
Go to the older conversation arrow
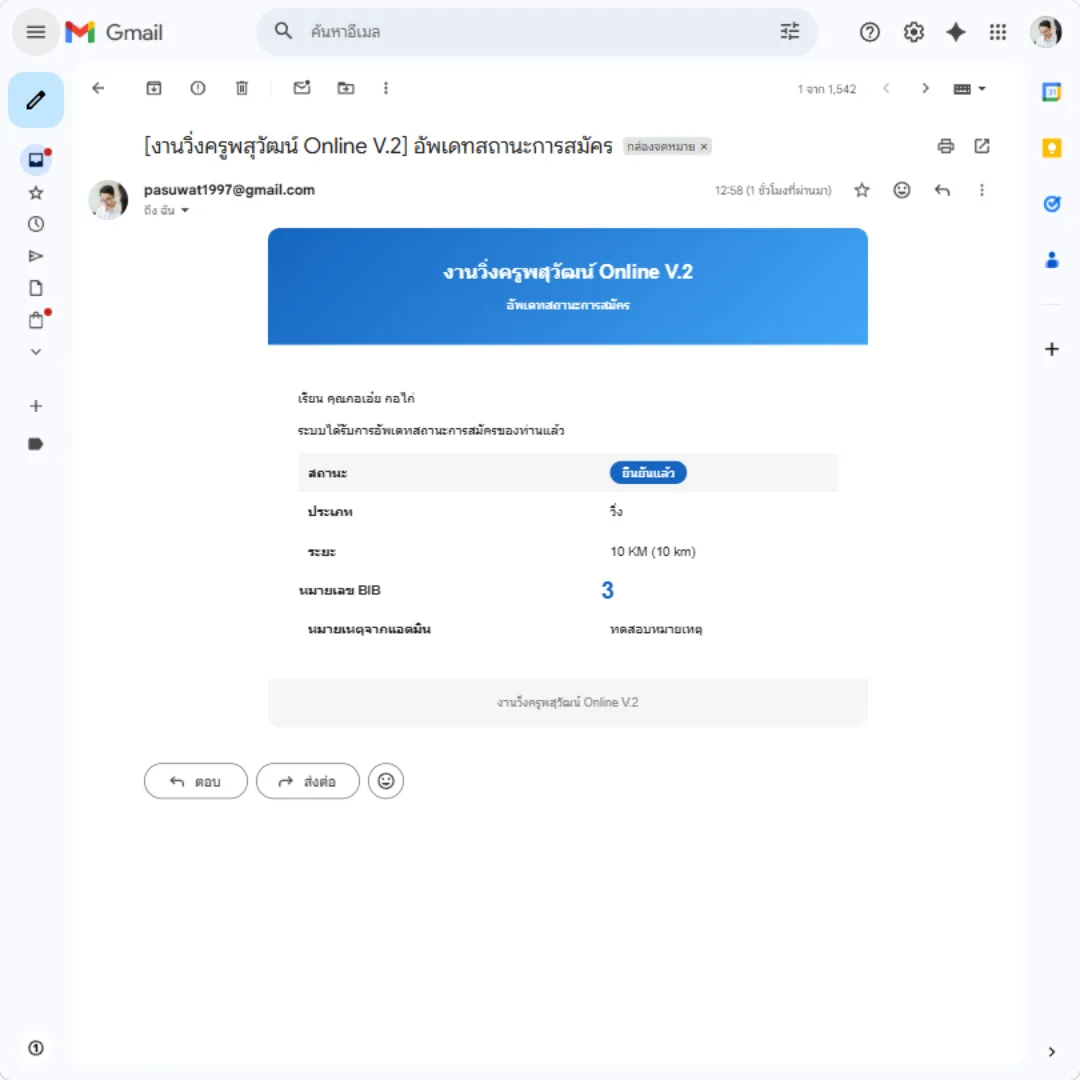point(925,88)
